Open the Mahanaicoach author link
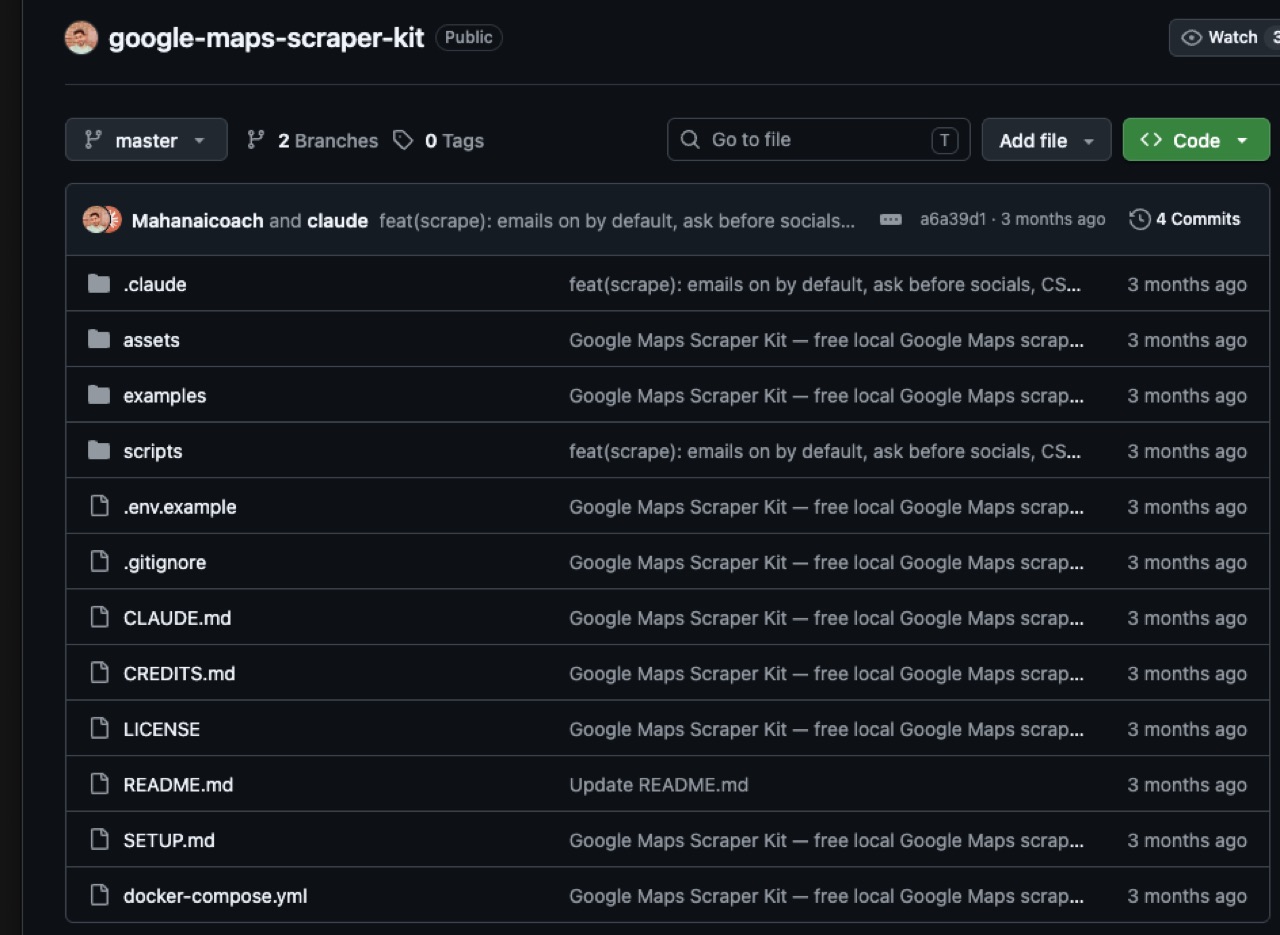This screenshot has width=1280, height=935. pos(198,220)
